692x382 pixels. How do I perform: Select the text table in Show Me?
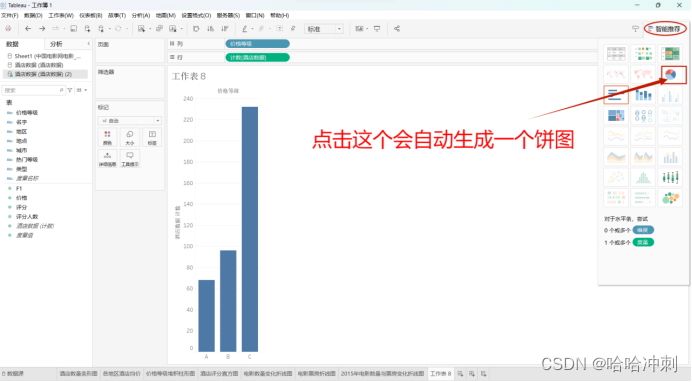(x=616, y=53)
